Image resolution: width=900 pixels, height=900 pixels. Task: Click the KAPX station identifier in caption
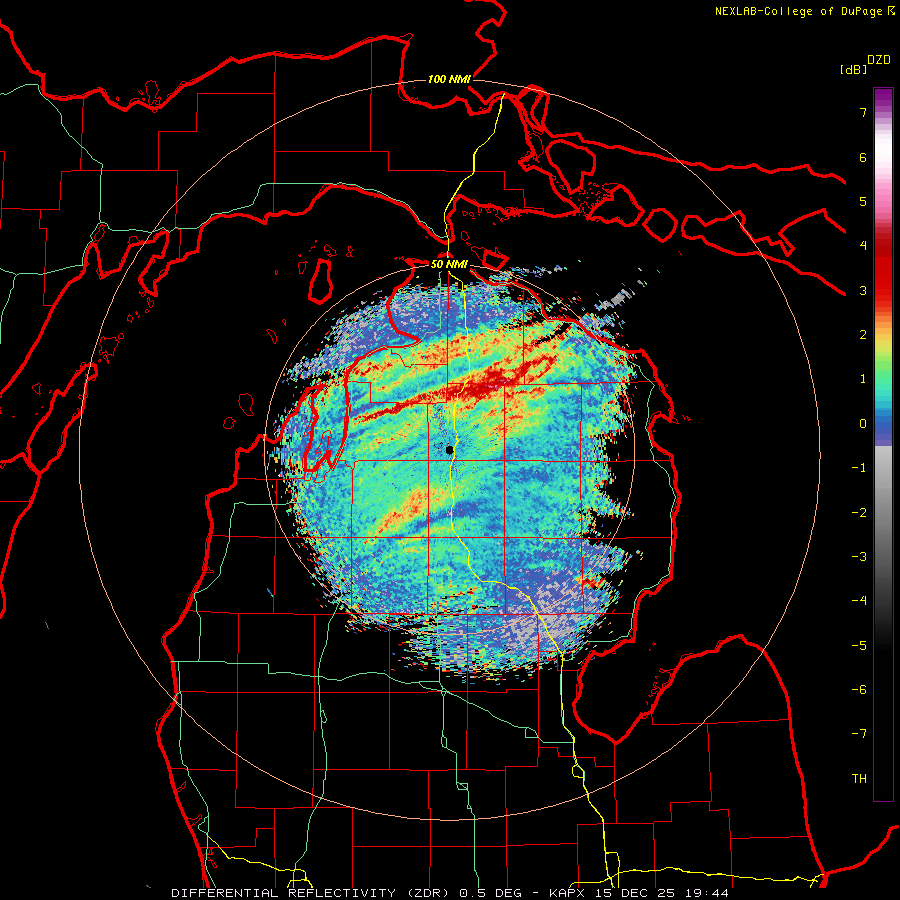click(569, 893)
